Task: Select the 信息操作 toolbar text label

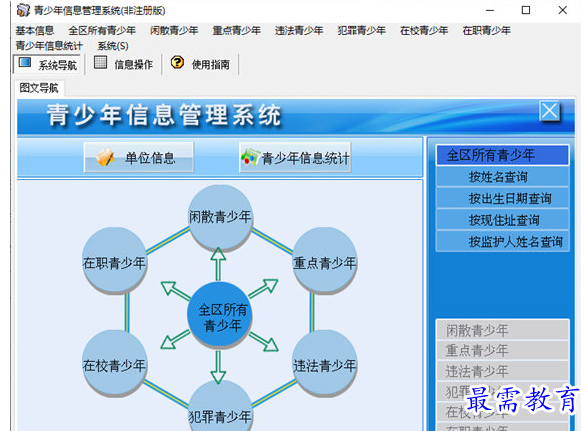Action: coord(134,65)
